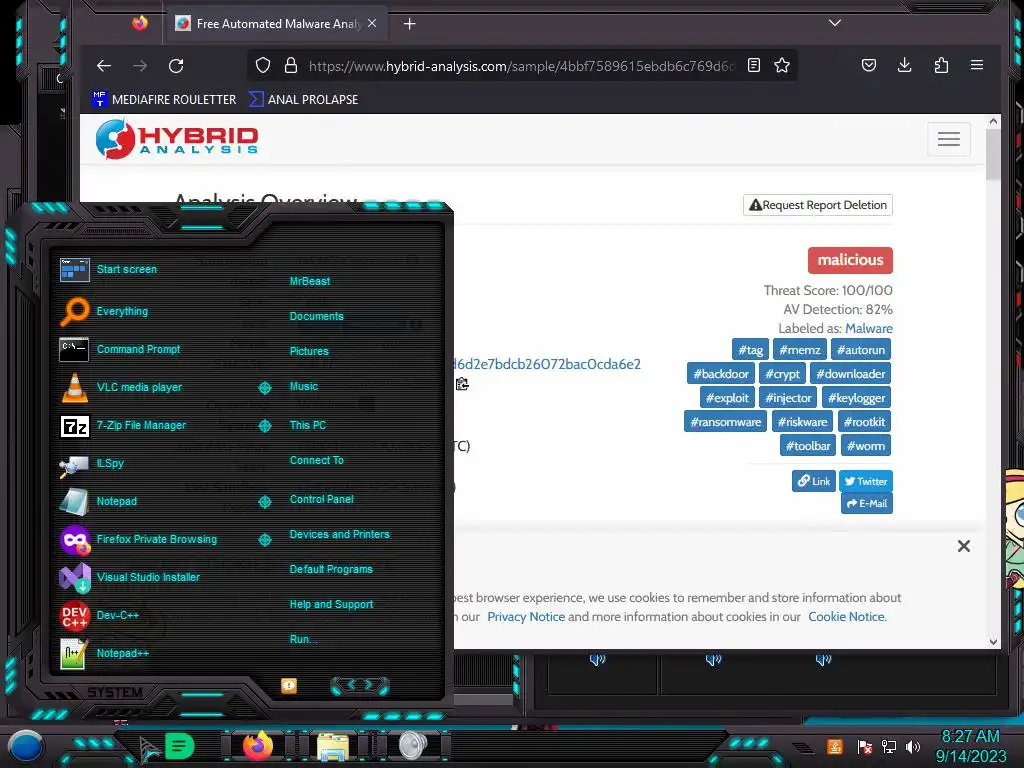Toggle reader view in address bar

tap(754, 65)
